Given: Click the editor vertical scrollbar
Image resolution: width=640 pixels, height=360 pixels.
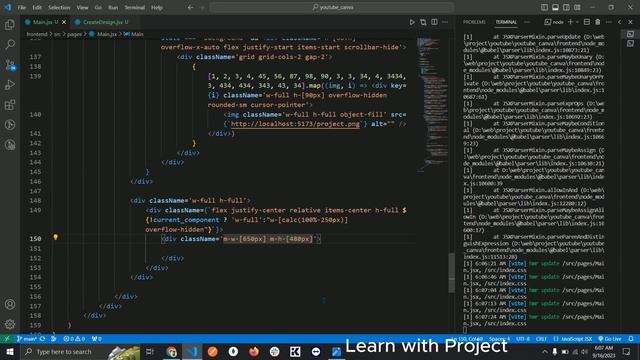Looking at the screenshot, I should 451,272.
